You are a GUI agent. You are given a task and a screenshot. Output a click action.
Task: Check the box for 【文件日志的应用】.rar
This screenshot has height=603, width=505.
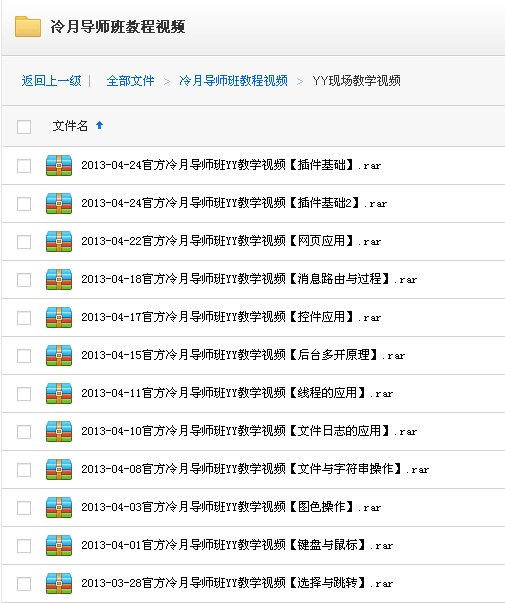click(x=24, y=432)
